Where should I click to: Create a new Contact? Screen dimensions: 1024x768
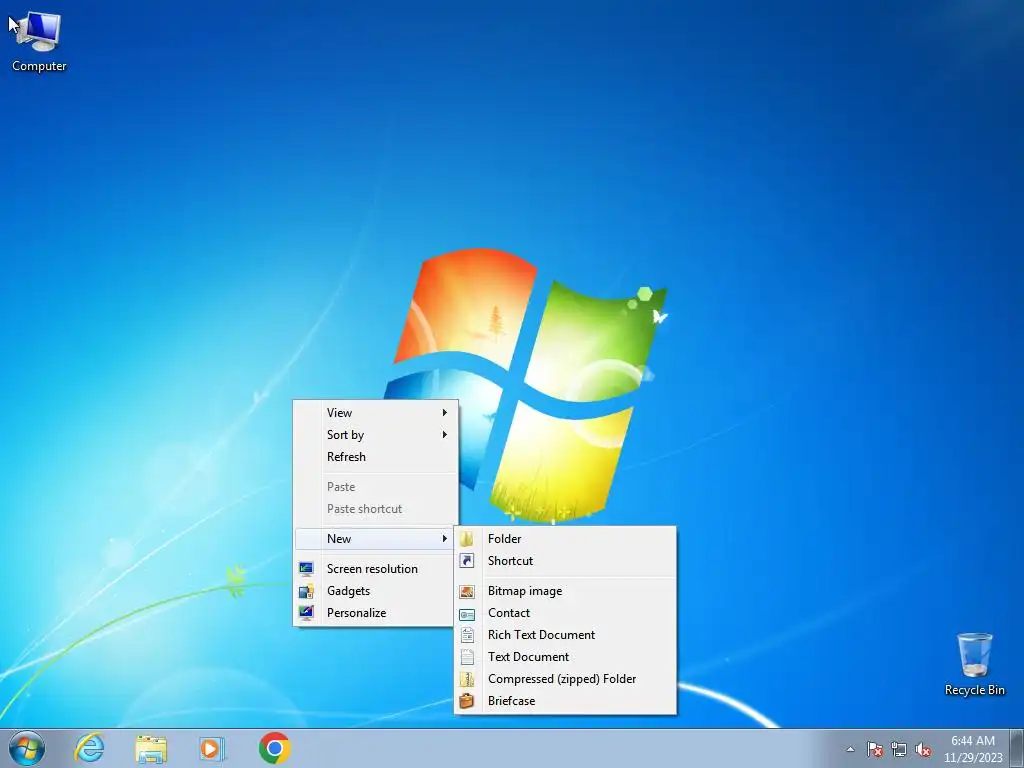coord(566,613)
